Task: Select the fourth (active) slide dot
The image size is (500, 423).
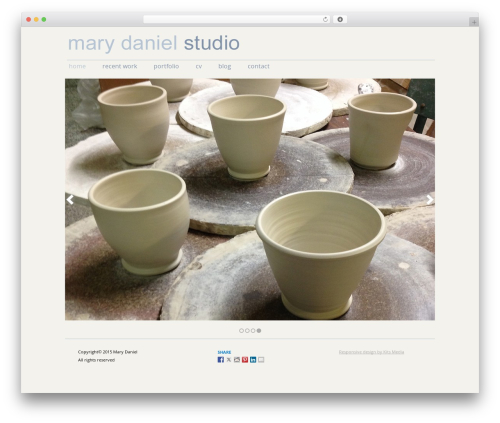Action: (x=259, y=331)
